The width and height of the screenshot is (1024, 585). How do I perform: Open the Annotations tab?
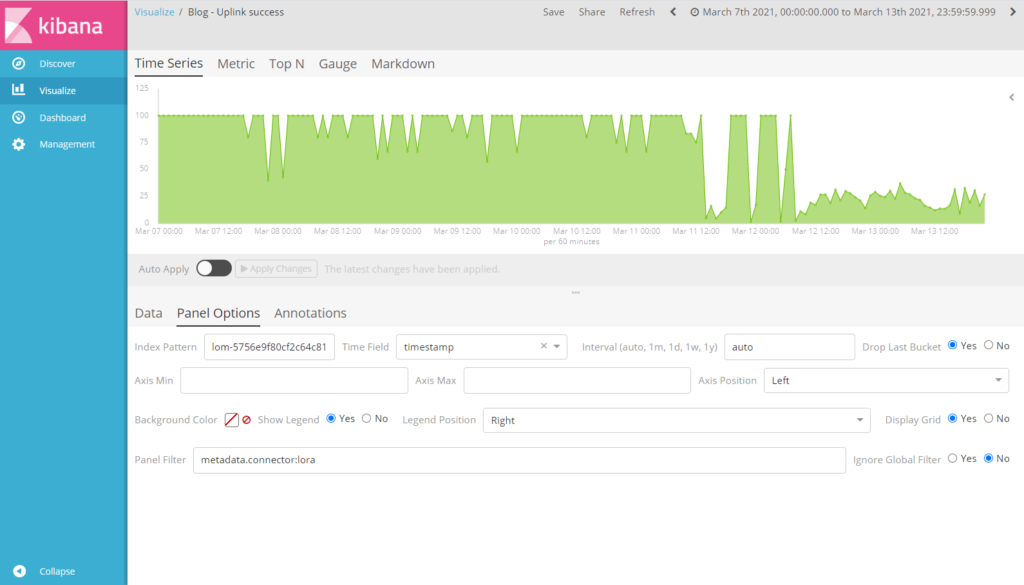[x=310, y=313]
